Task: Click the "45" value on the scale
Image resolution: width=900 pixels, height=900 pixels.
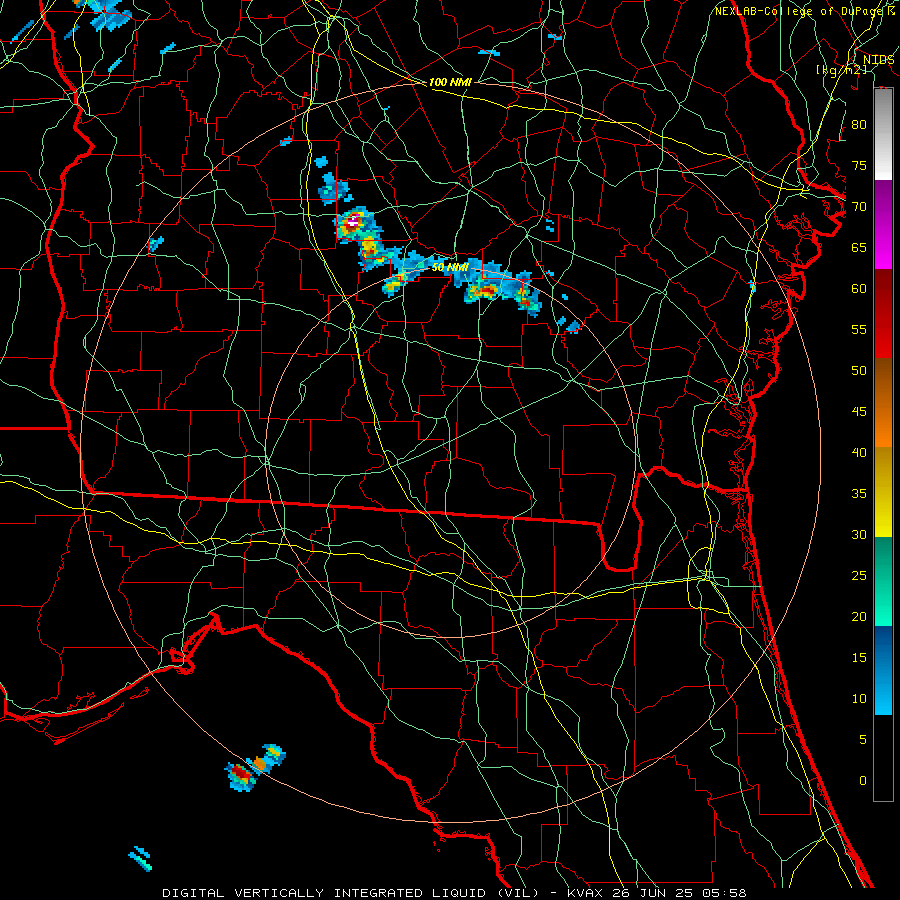Action: coord(859,412)
